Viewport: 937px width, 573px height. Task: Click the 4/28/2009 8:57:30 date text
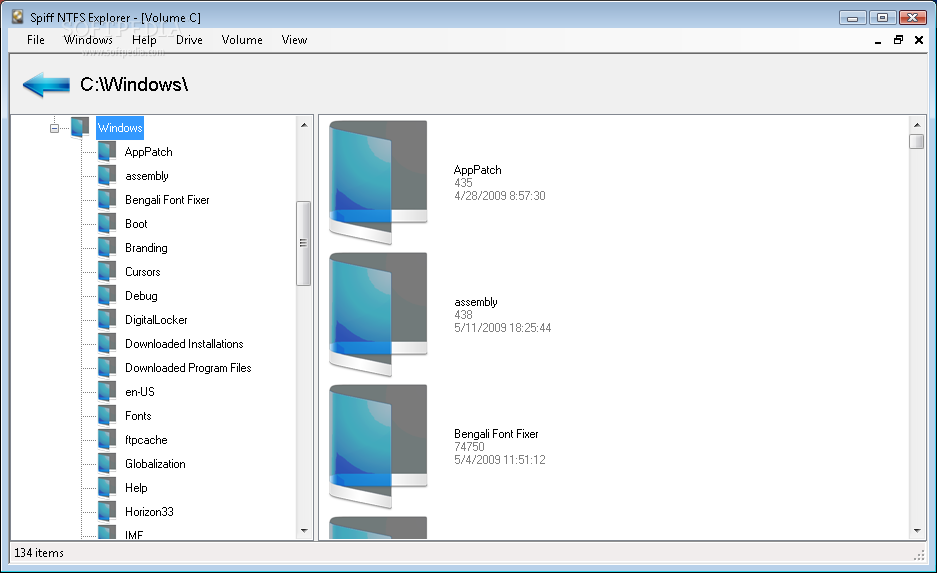pyautogui.click(x=500, y=195)
